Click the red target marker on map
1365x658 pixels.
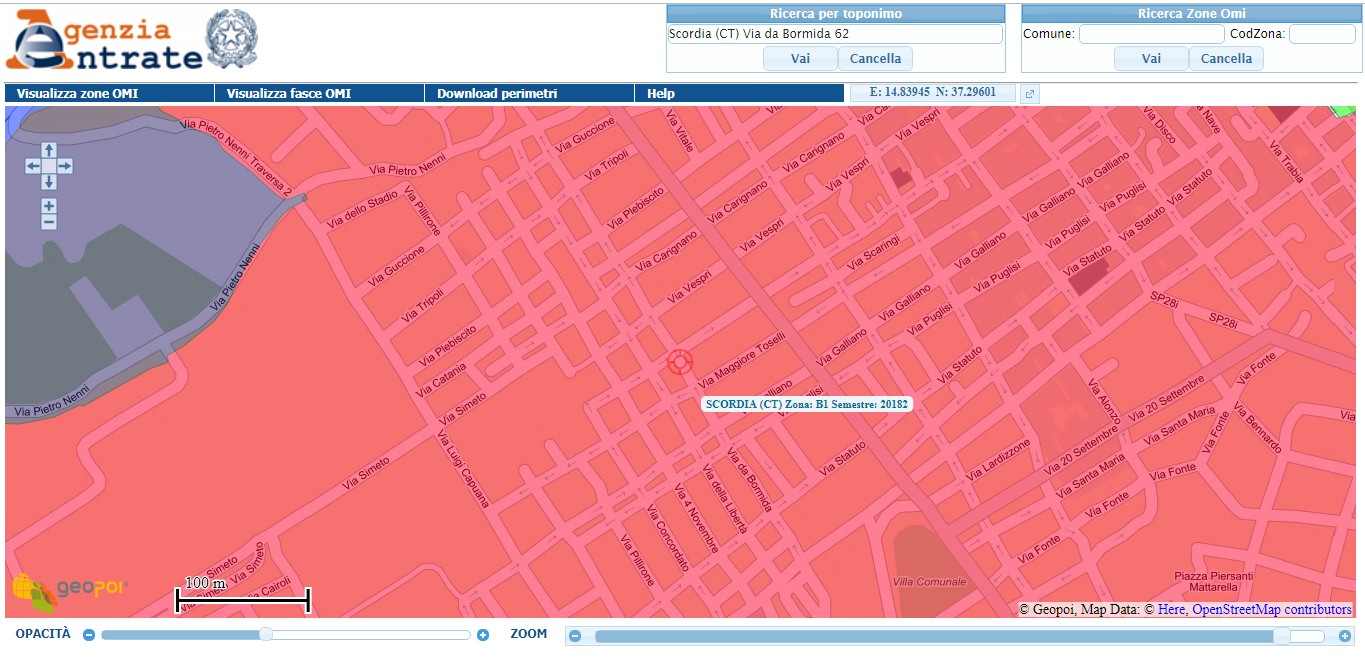680,362
